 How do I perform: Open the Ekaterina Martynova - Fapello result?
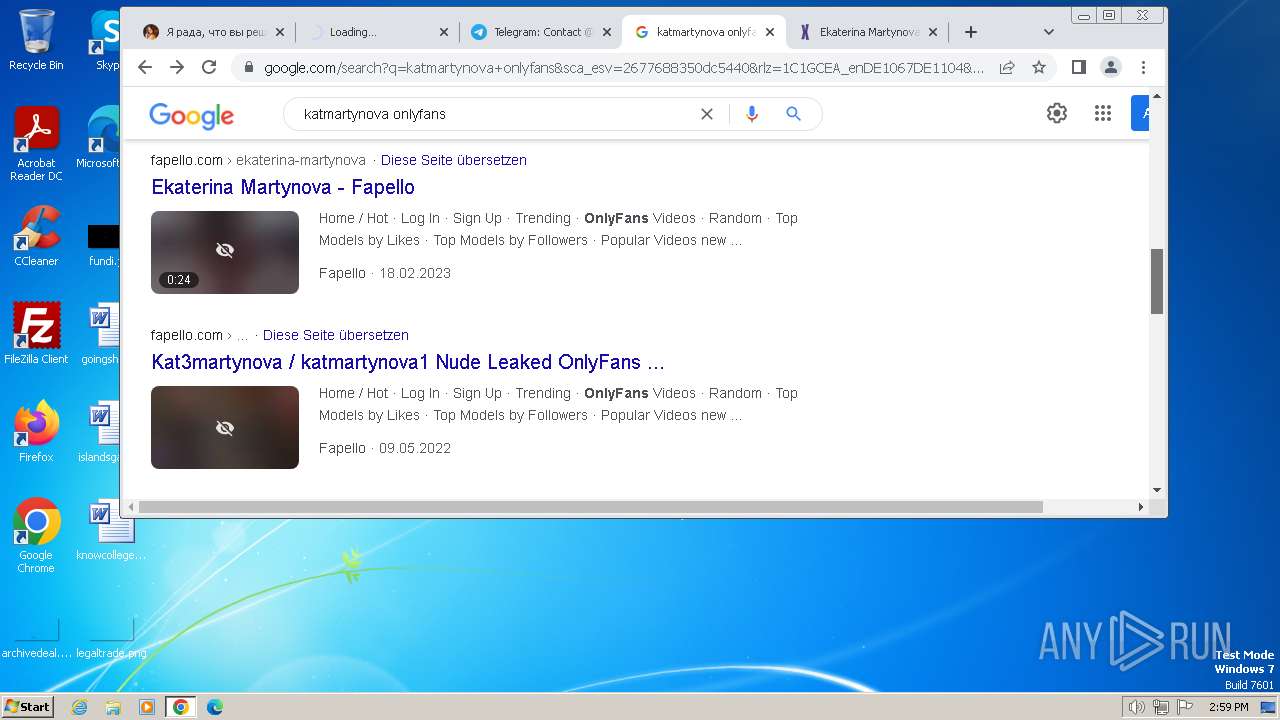pos(283,187)
